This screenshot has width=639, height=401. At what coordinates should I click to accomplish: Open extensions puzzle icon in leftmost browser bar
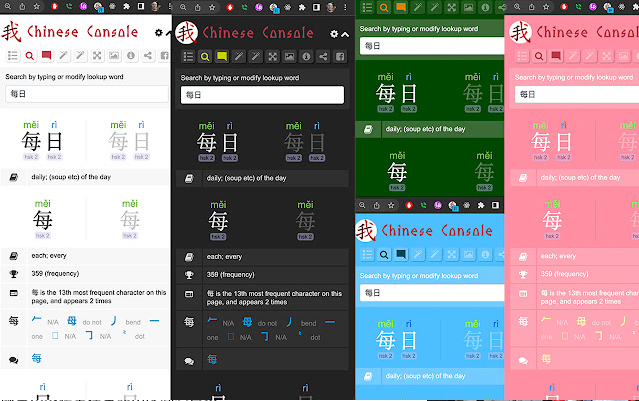pyautogui.click(x=126, y=7)
